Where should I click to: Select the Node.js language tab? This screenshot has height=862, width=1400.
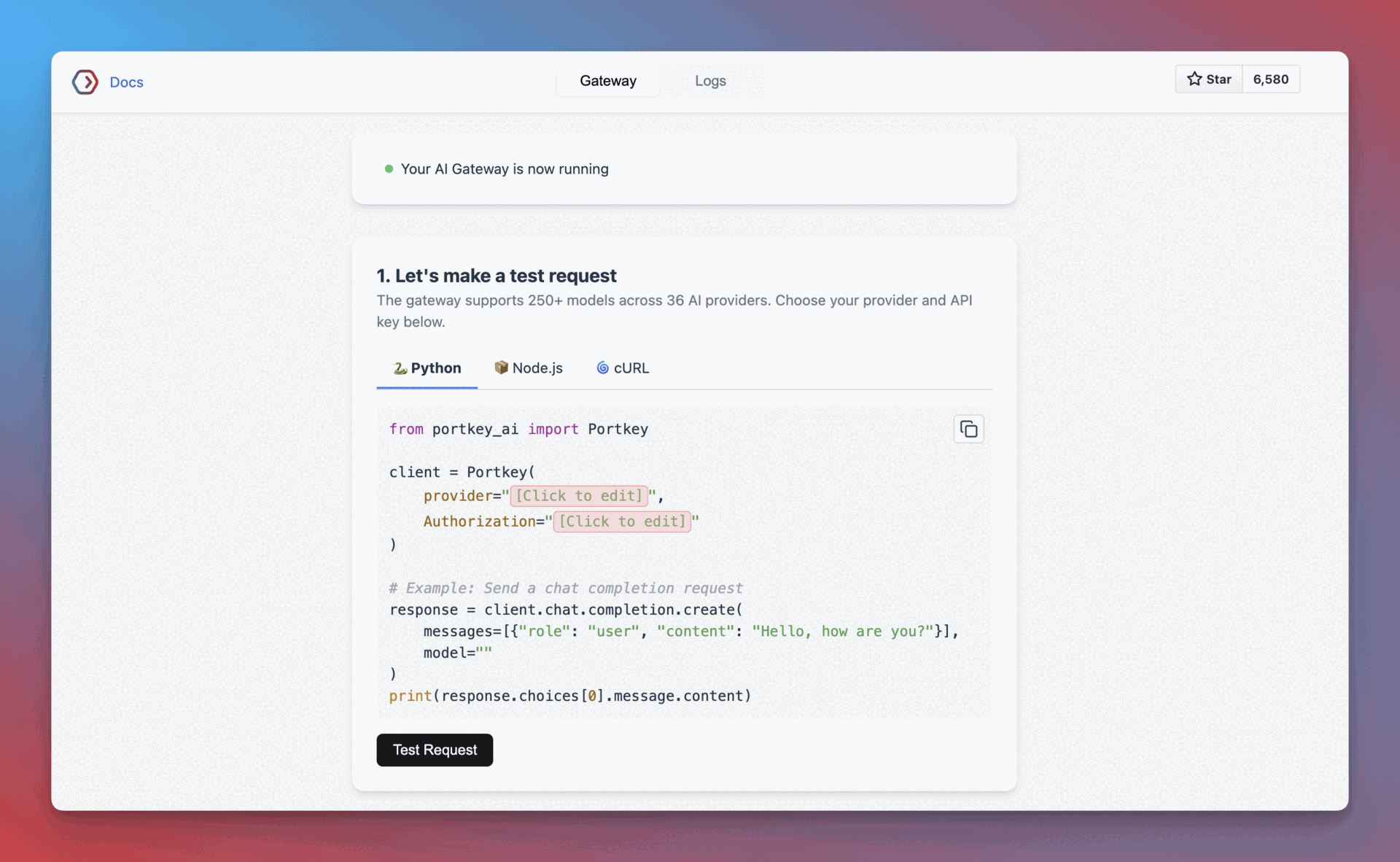coord(529,368)
